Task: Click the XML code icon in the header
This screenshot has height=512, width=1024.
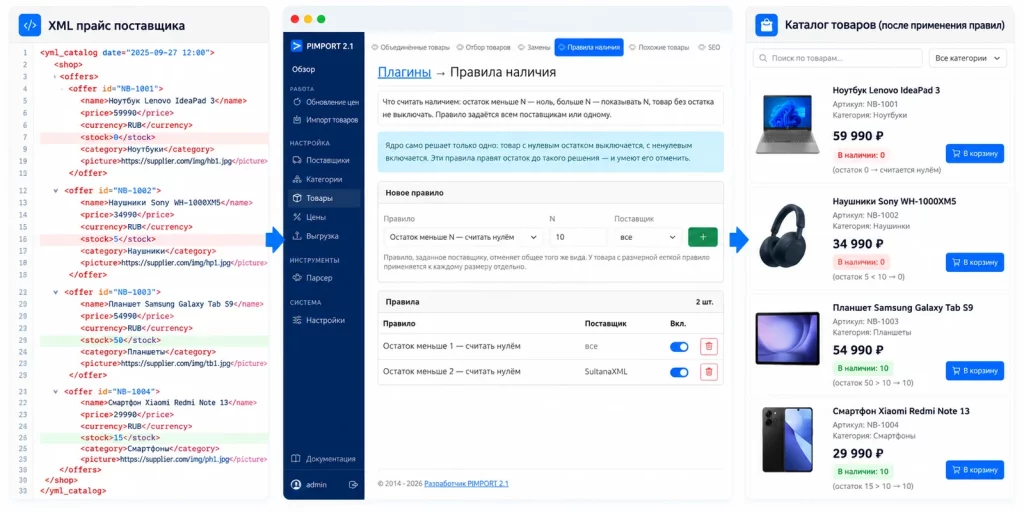Action: pyautogui.click(x=29, y=25)
